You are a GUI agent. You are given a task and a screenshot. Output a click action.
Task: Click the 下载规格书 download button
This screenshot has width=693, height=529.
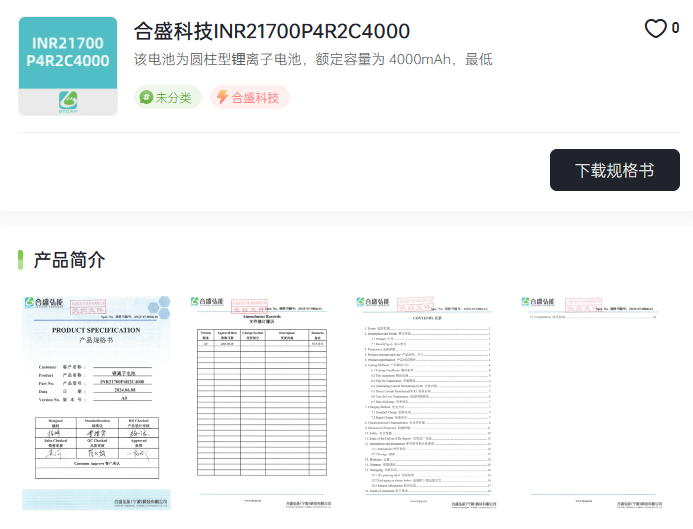pos(615,170)
